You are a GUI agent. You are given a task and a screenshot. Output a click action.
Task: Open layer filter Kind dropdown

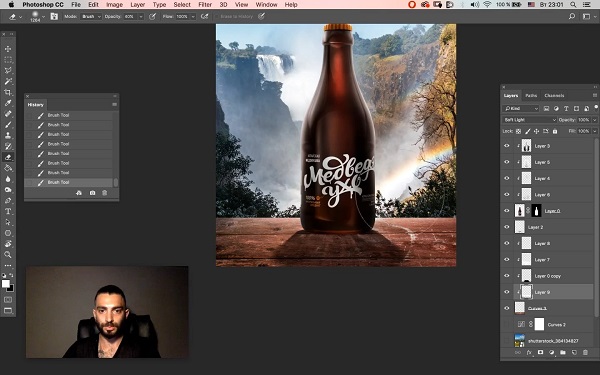[x=521, y=109]
